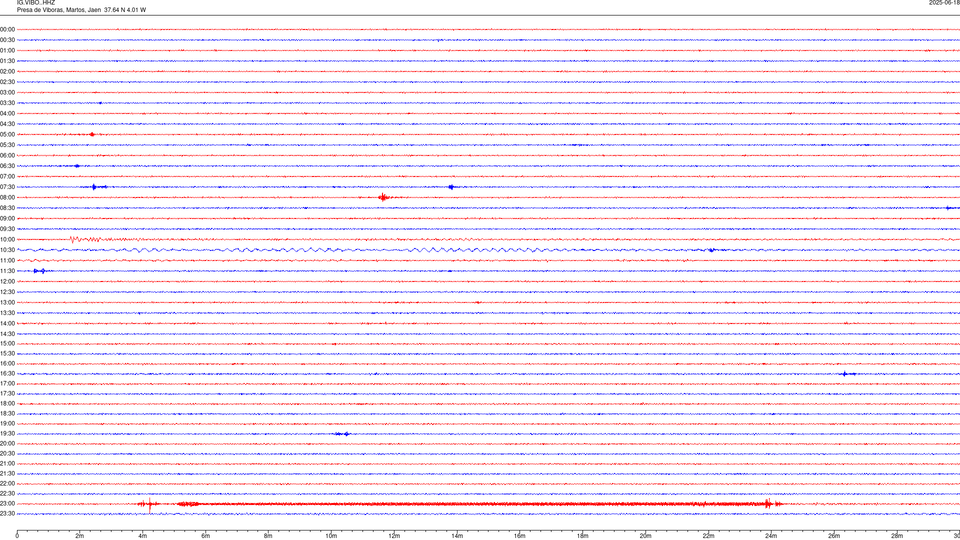Select the 05:00 trace time label
This screenshot has width=960, height=540.
[x=7, y=134]
